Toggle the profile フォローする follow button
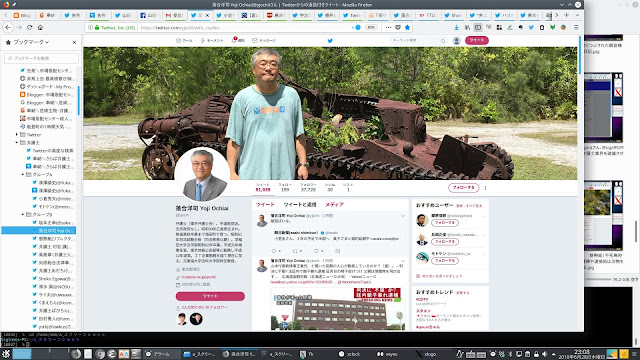640x360 pixels. [x=463, y=187]
